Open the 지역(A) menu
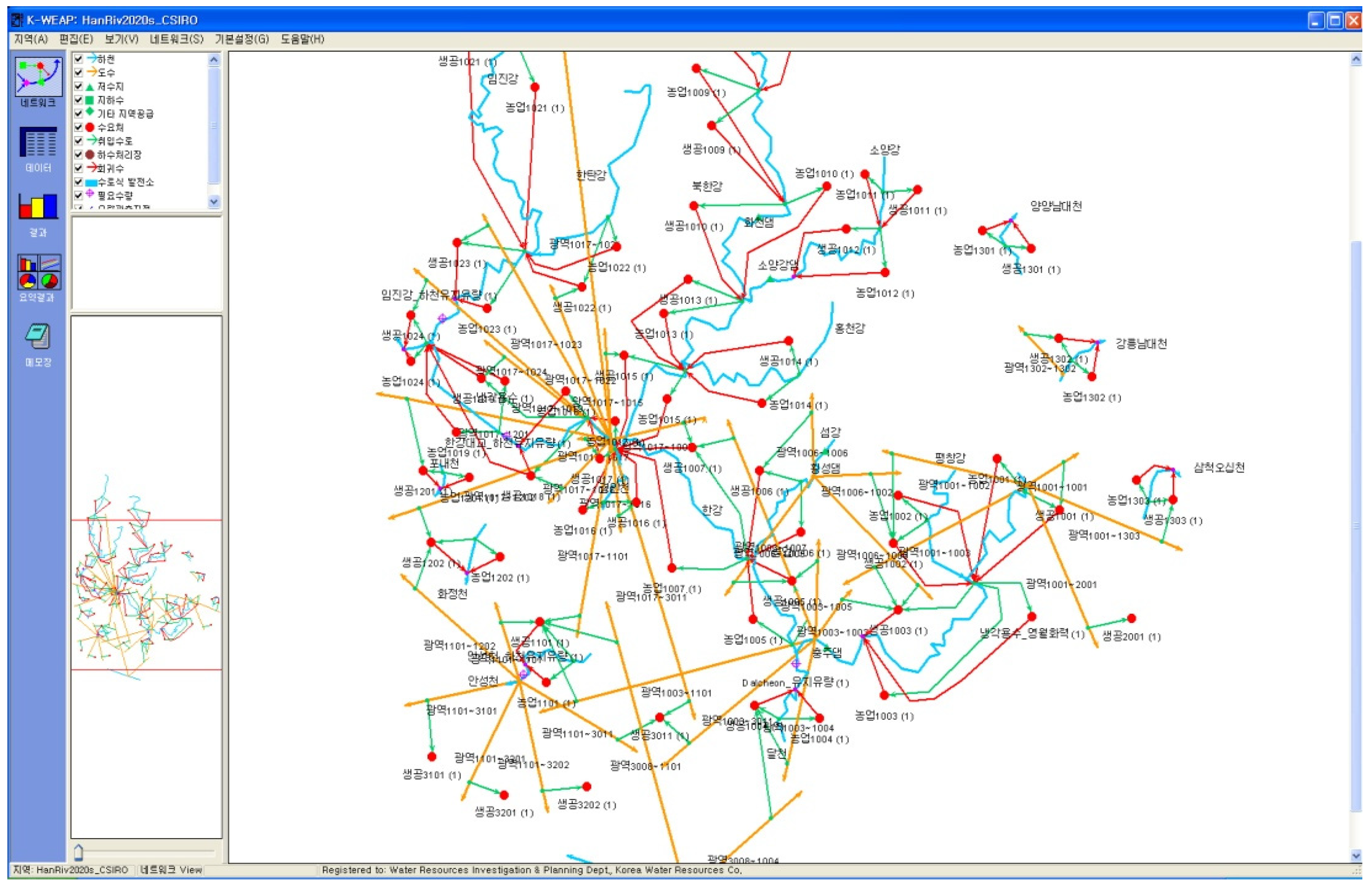Image resolution: width=1372 pixels, height=886 pixels. click(x=31, y=39)
